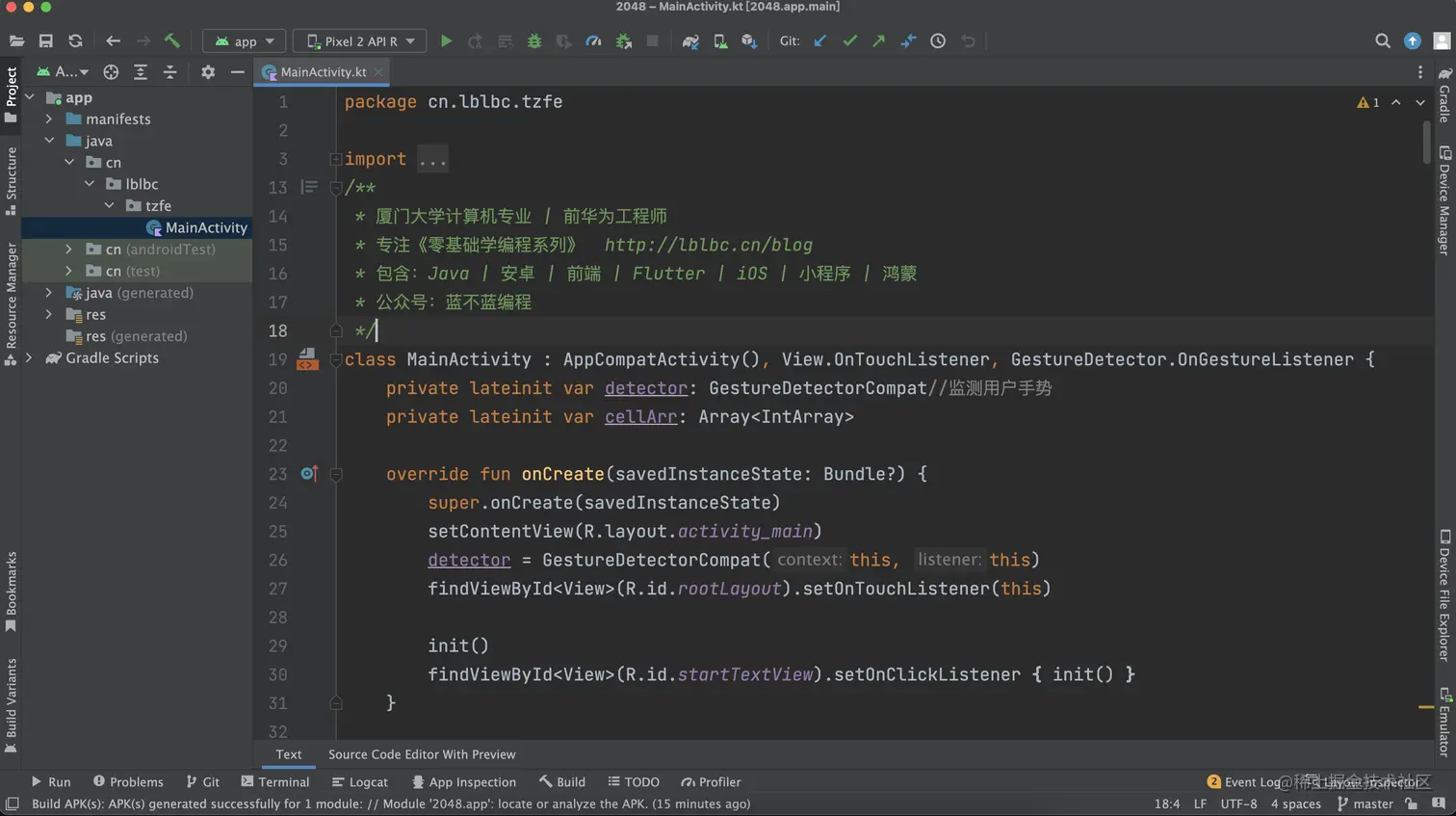Click the Collapse All icon in Project panel
Image resolution: width=1456 pixels, height=816 pixels.
point(169,72)
